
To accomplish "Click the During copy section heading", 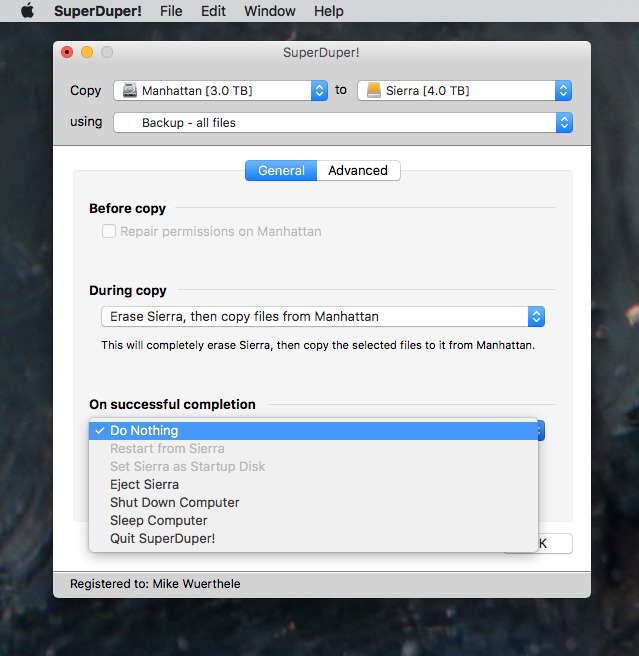I will [128, 290].
